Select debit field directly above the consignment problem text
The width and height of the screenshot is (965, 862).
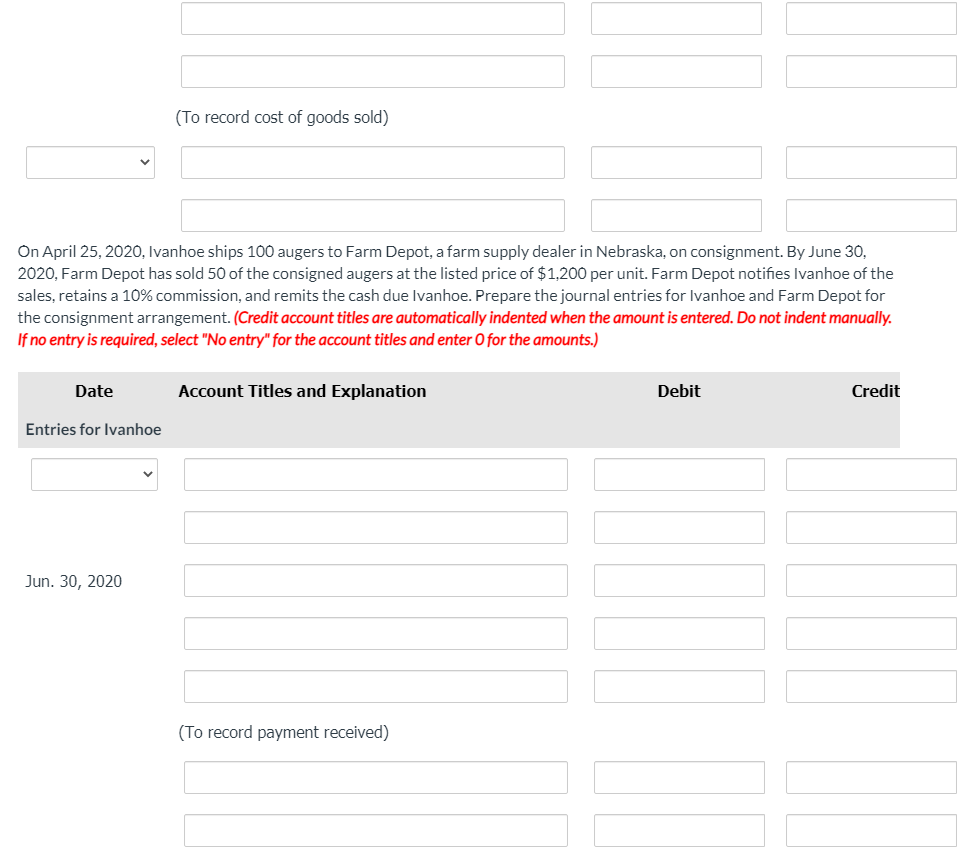pyautogui.click(x=676, y=215)
